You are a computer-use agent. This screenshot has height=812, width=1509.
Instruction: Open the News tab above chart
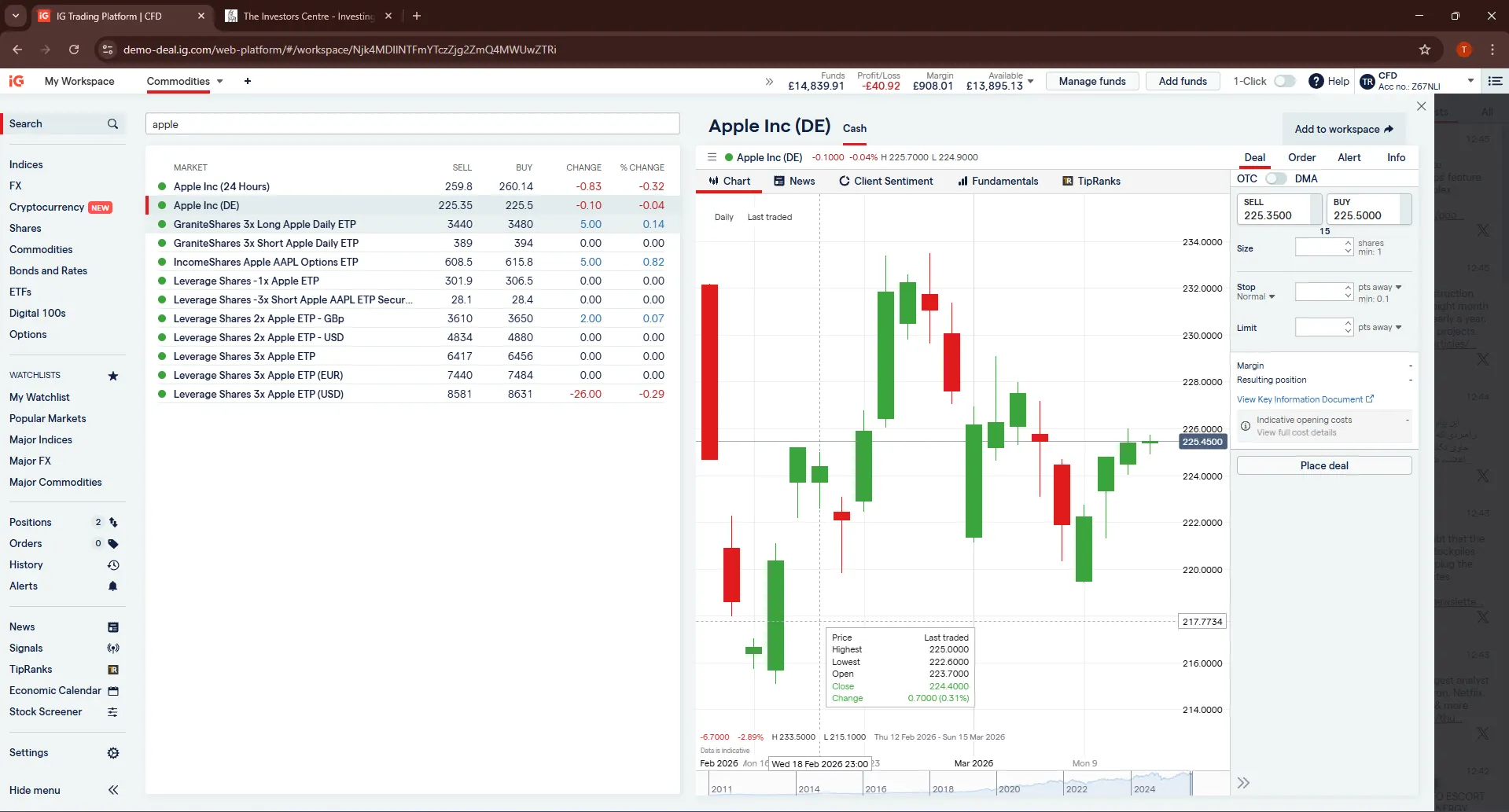[x=794, y=181]
